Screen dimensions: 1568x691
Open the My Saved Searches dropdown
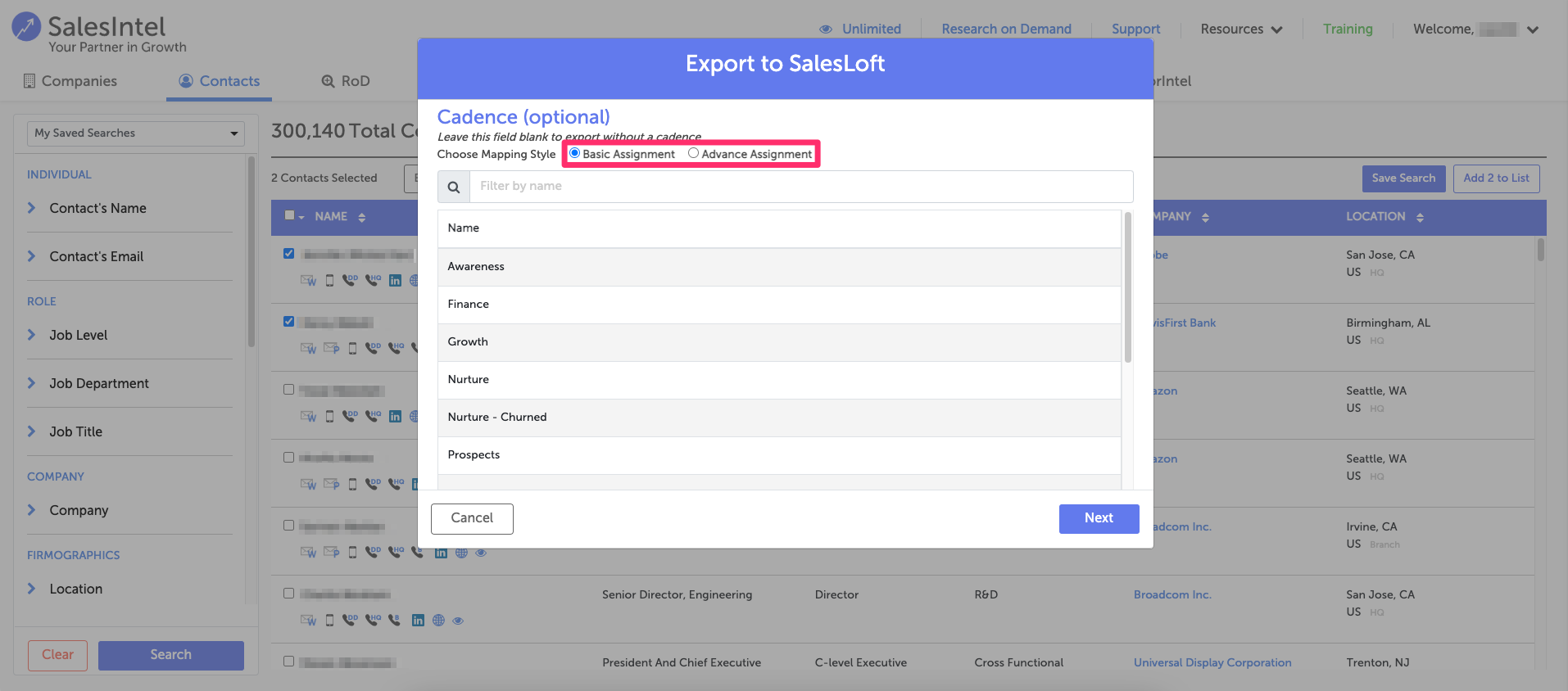coord(136,133)
